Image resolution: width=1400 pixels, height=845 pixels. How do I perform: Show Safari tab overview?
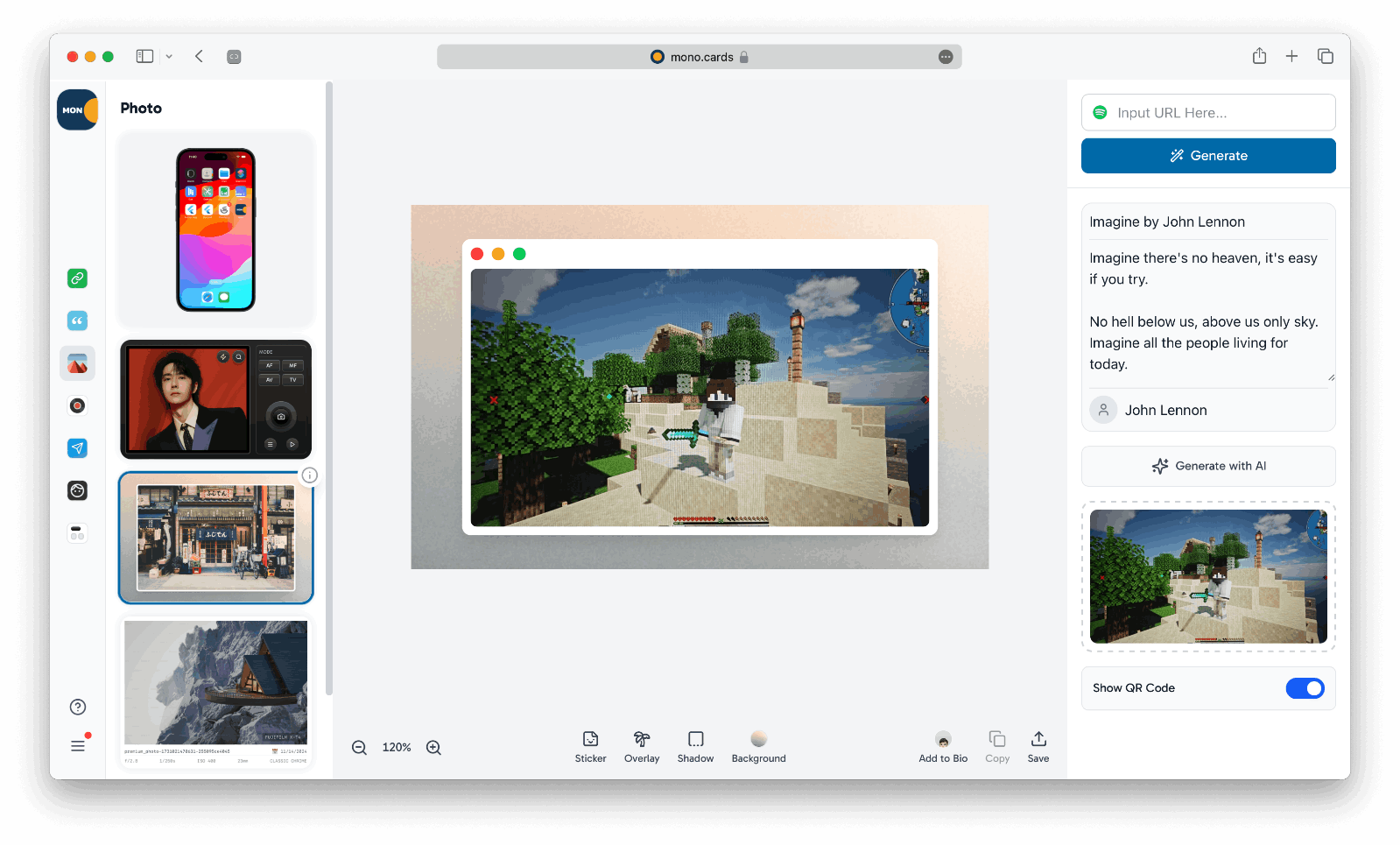click(1326, 56)
